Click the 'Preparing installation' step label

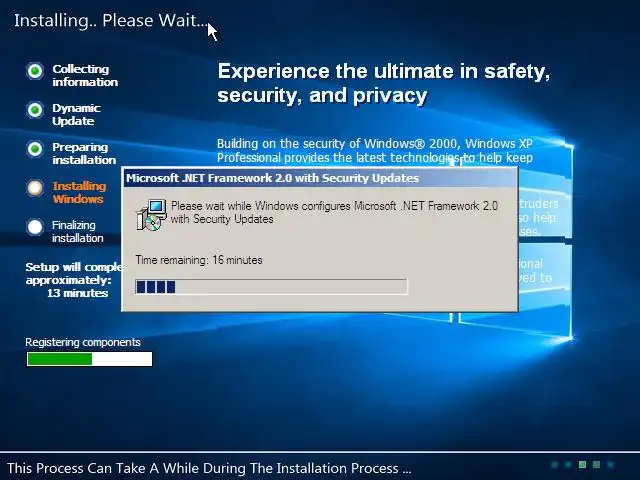tap(84, 153)
